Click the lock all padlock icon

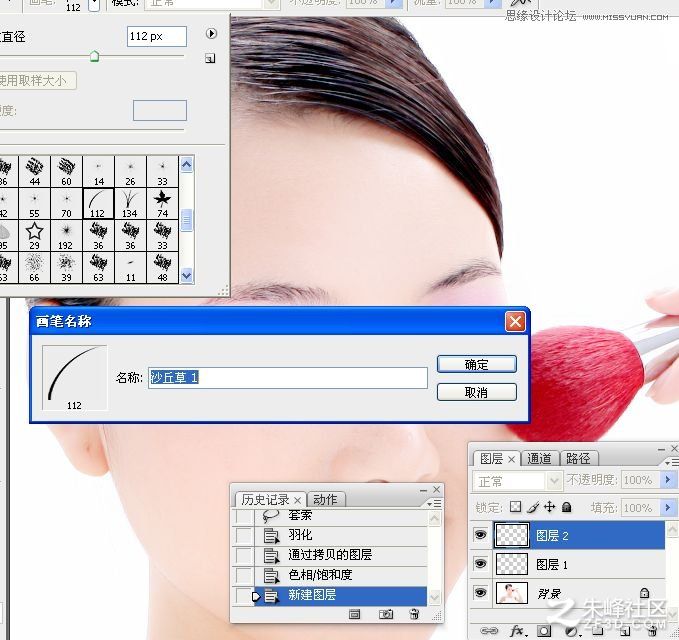(566, 507)
